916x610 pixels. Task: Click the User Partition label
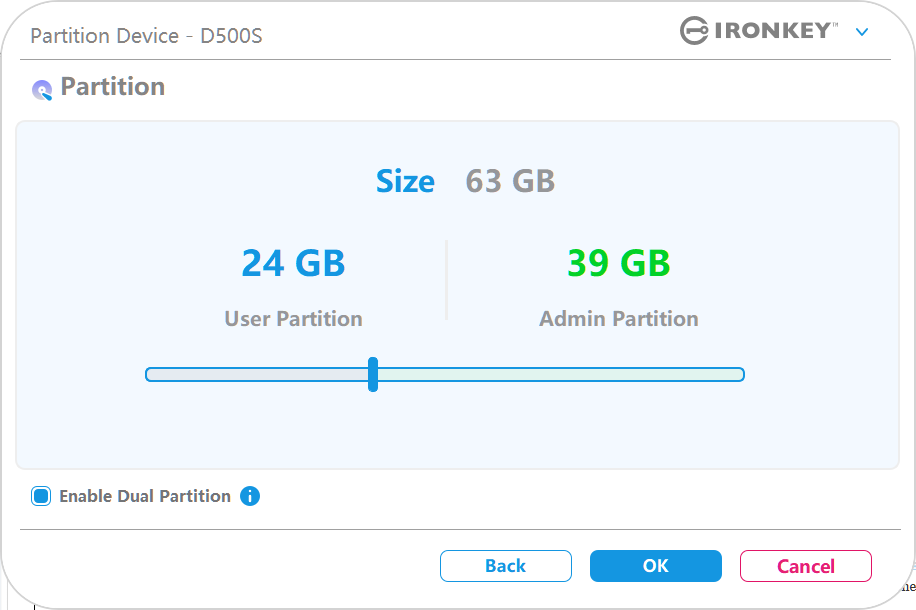[x=293, y=319]
